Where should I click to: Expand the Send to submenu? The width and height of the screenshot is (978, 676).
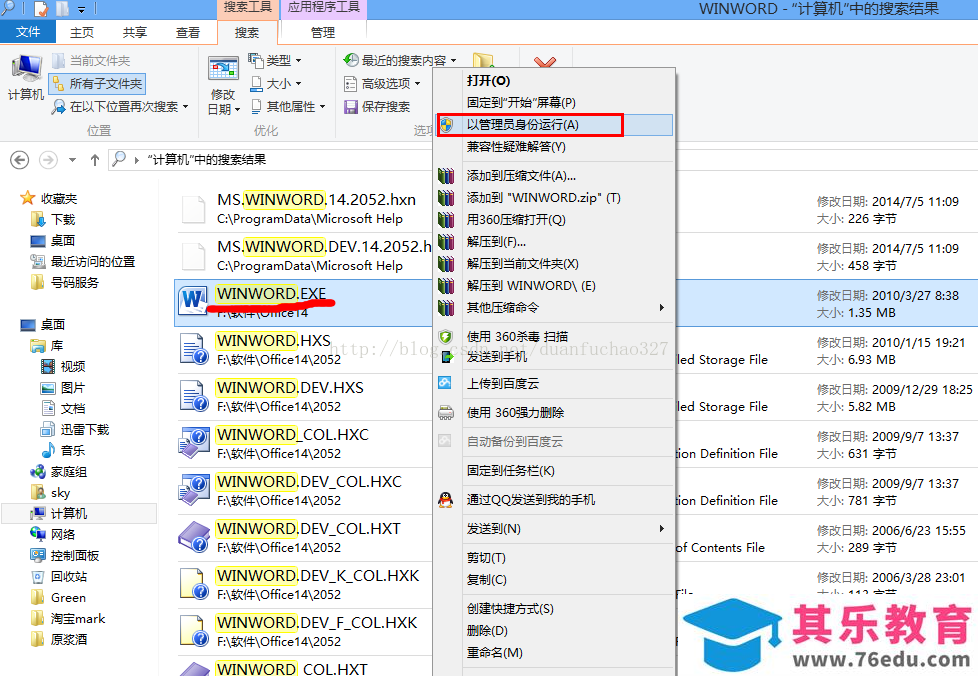tap(554, 529)
